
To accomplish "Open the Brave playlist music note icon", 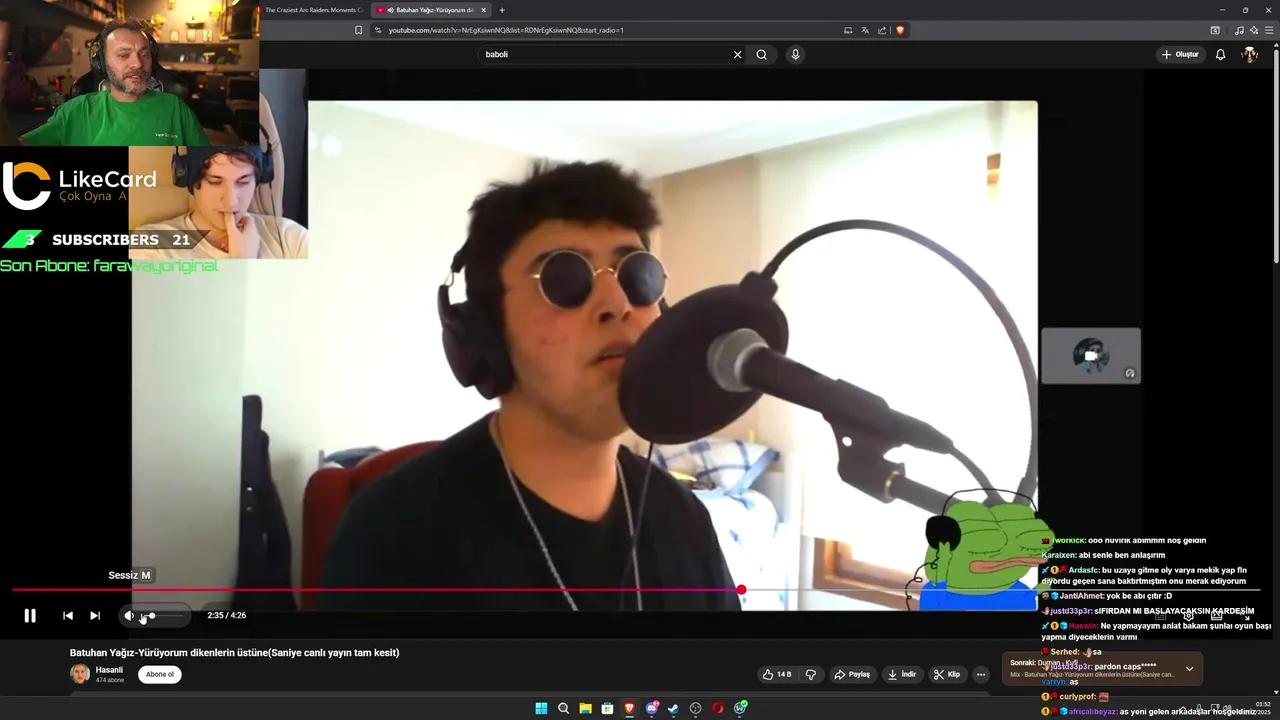I will pos(1239,30).
